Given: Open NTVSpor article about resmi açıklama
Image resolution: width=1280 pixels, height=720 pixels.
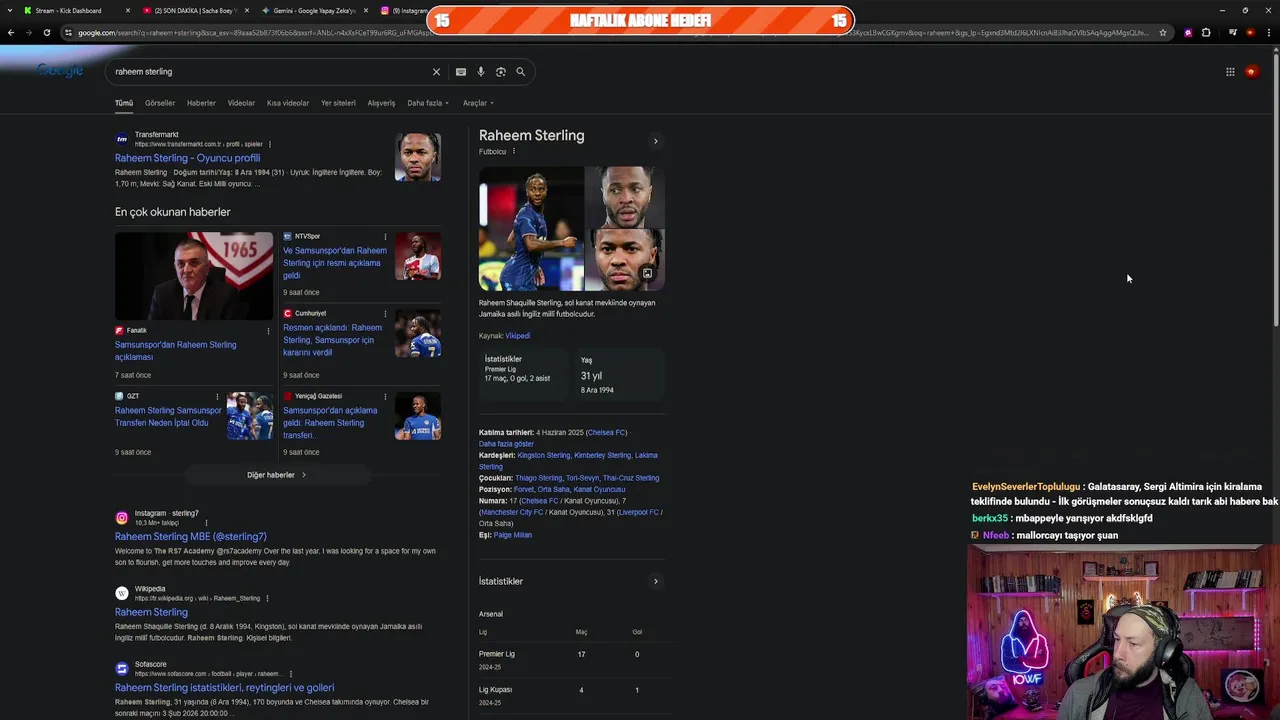Looking at the screenshot, I should [x=335, y=263].
